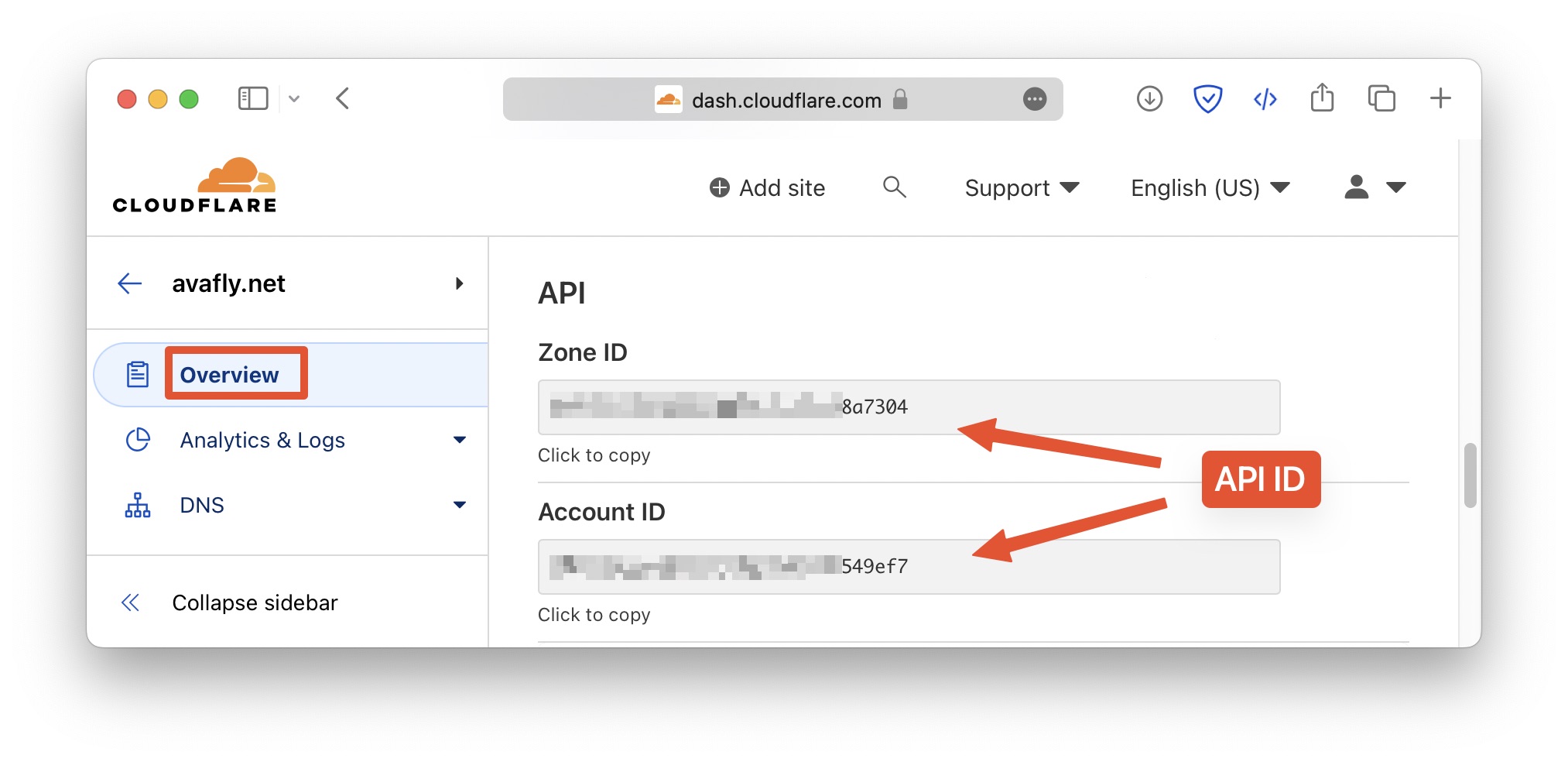This screenshot has height=762, width=1568.
Task: Click the DNS network icon
Action: pos(138,505)
